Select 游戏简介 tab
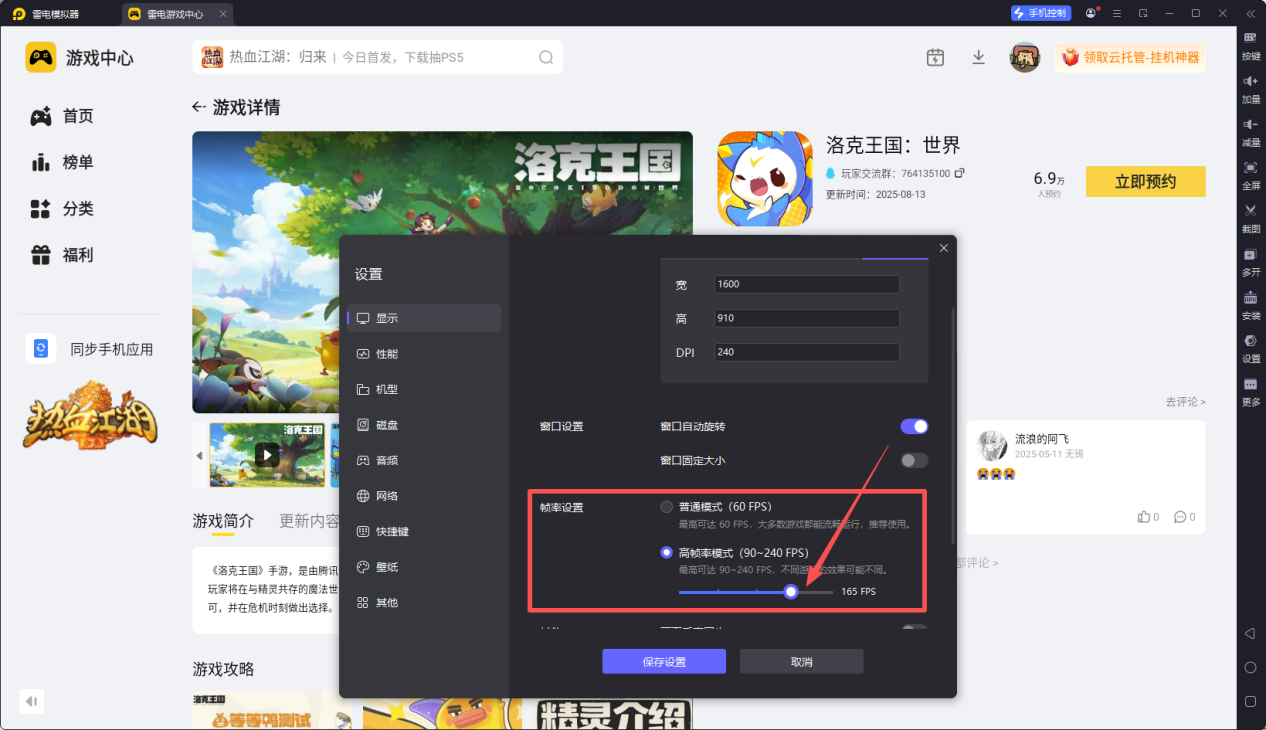This screenshot has height=730, width=1266. pyautogui.click(x=223, y=521)
